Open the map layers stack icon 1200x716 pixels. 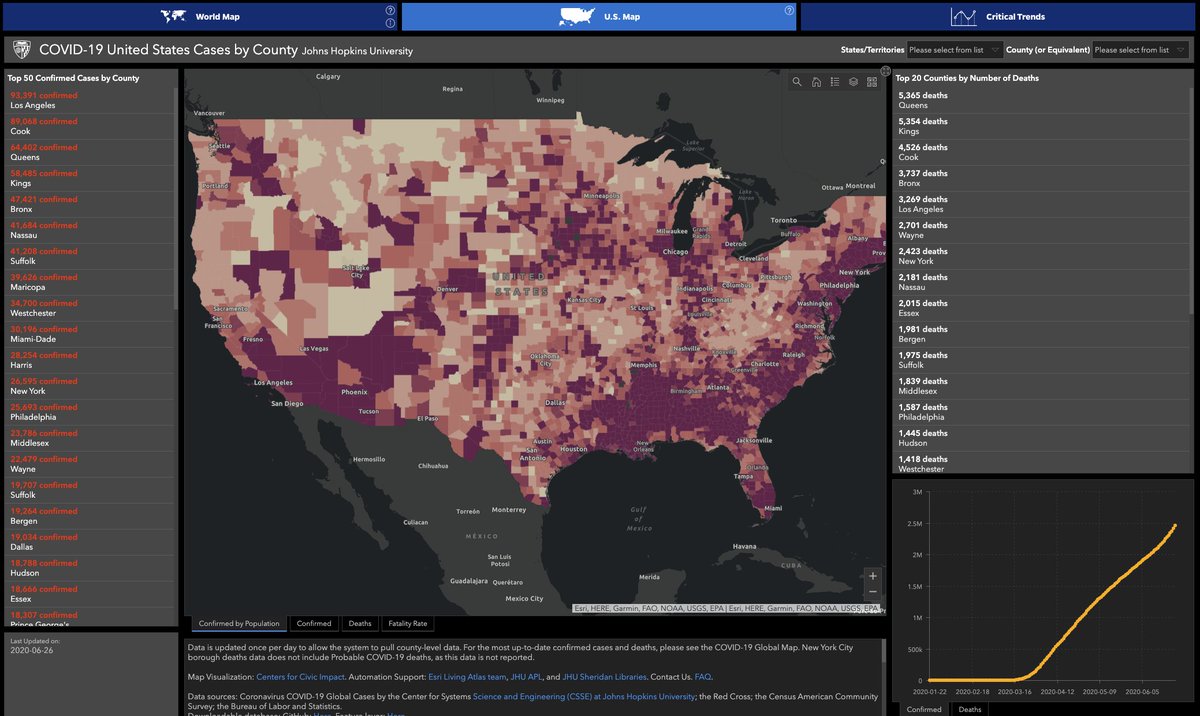point(853,82)
